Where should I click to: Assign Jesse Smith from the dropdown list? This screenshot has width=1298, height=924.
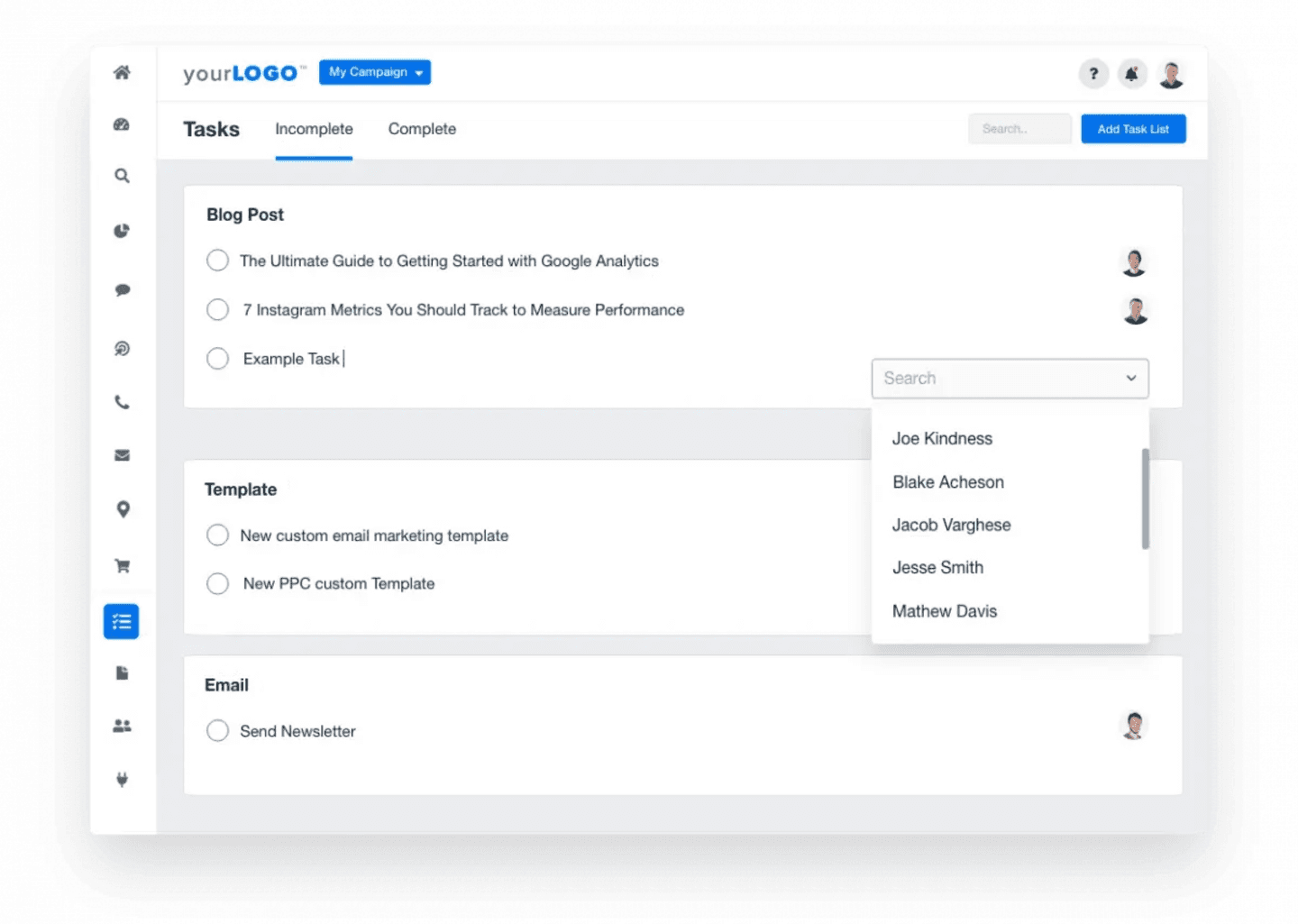coord(937,567)
